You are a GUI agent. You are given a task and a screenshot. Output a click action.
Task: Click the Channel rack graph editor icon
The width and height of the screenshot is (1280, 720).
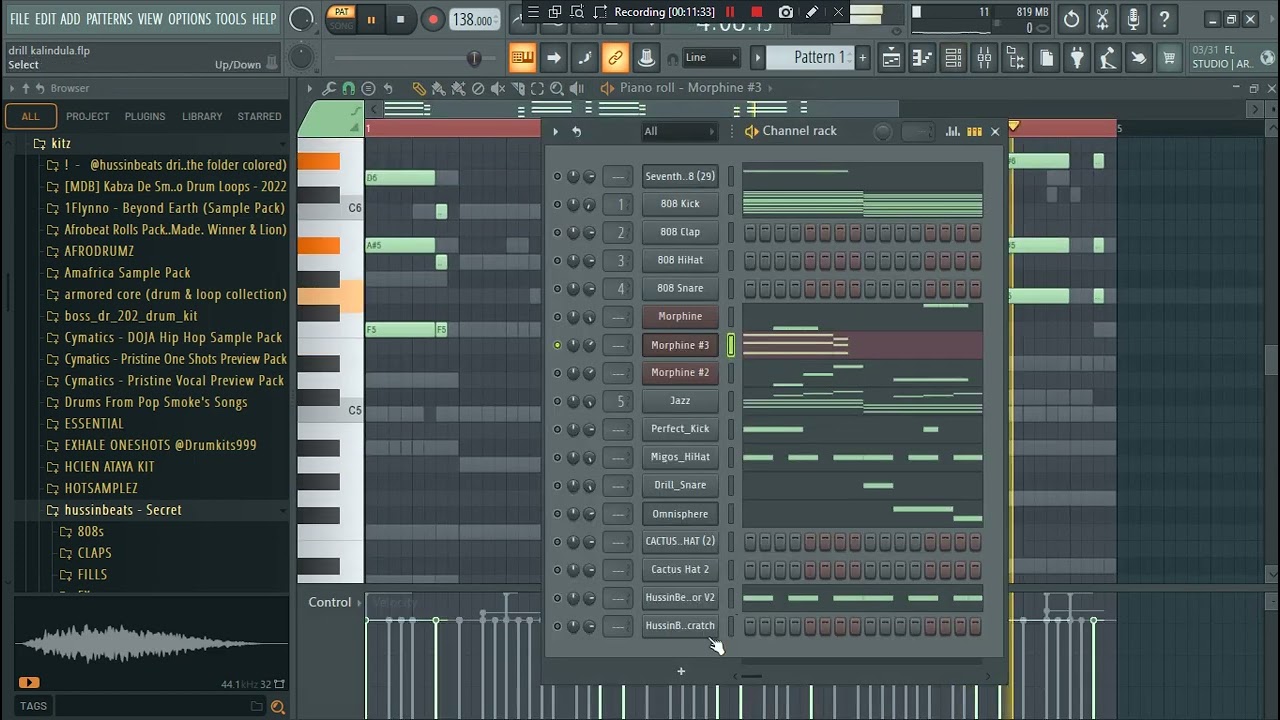[953, 131]
